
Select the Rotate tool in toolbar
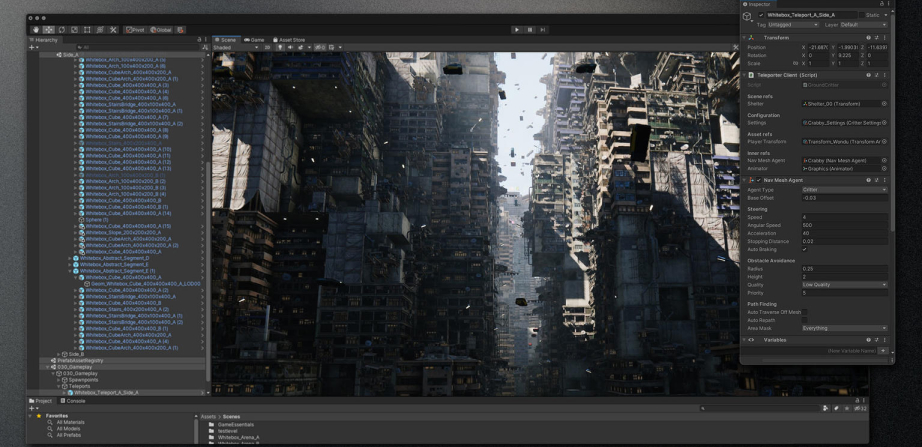coord(61,29)
